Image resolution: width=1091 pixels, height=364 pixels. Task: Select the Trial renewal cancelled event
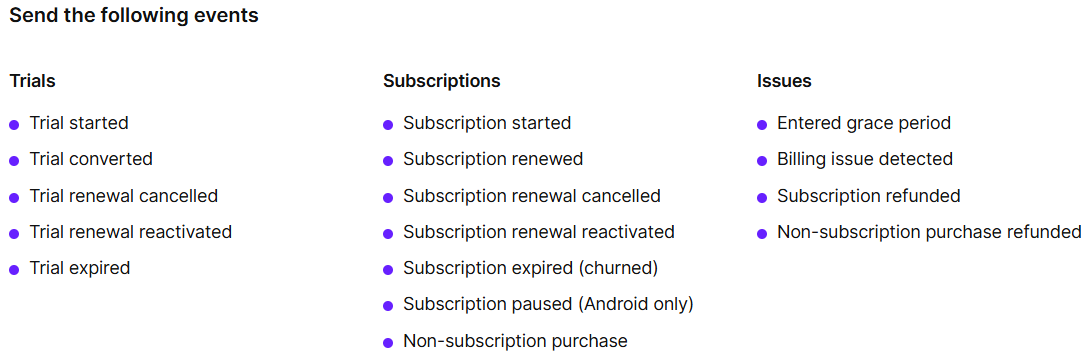coord(124,196)
